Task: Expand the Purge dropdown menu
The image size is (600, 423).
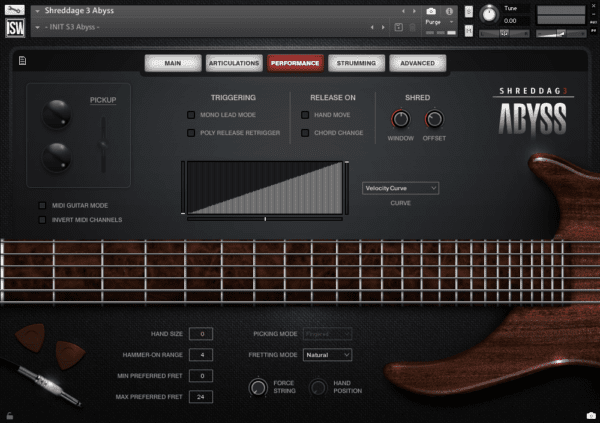Action: [x=439, y=22]
